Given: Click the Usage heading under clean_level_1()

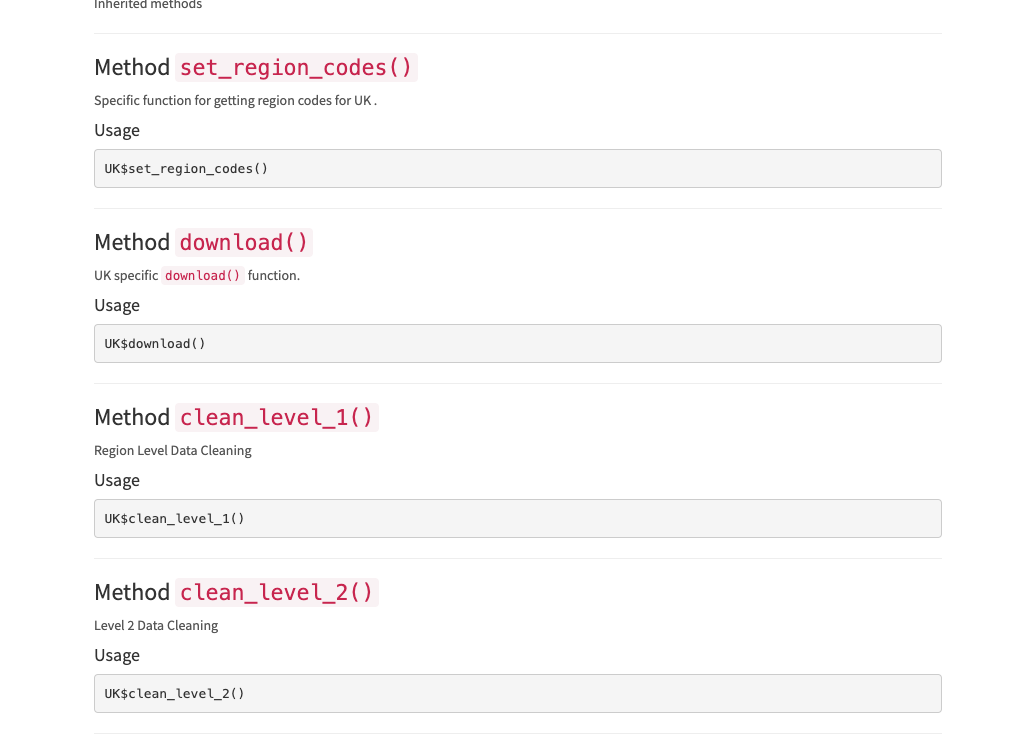Looking at the screenshot, I should point(117,480).
